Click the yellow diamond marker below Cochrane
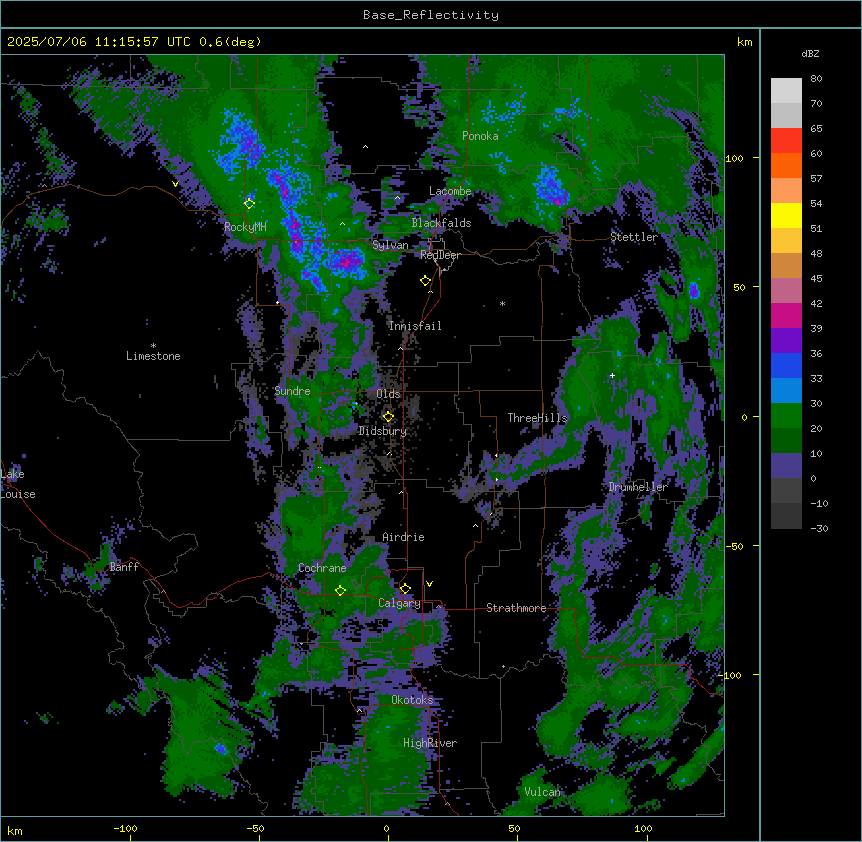Image resolution: width=862 pixels, height=842 pixels. [x=340, y=590]
